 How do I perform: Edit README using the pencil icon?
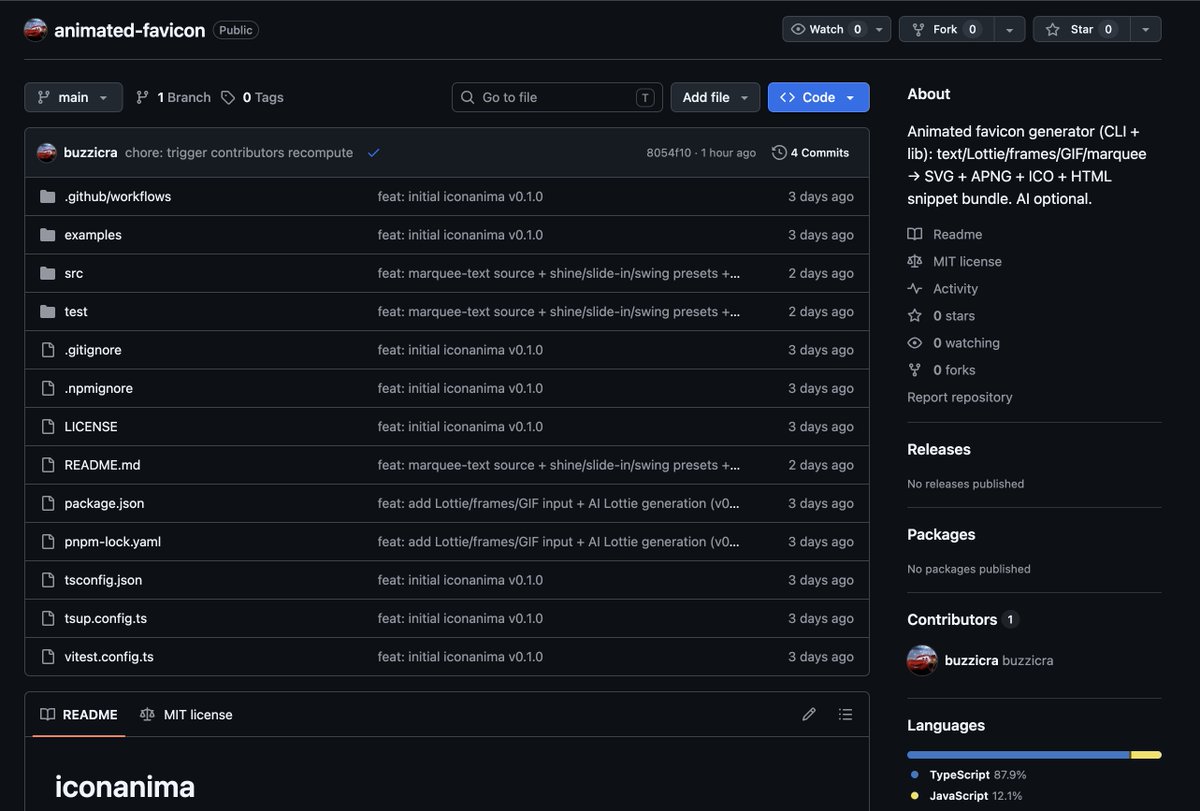(809, 714)
